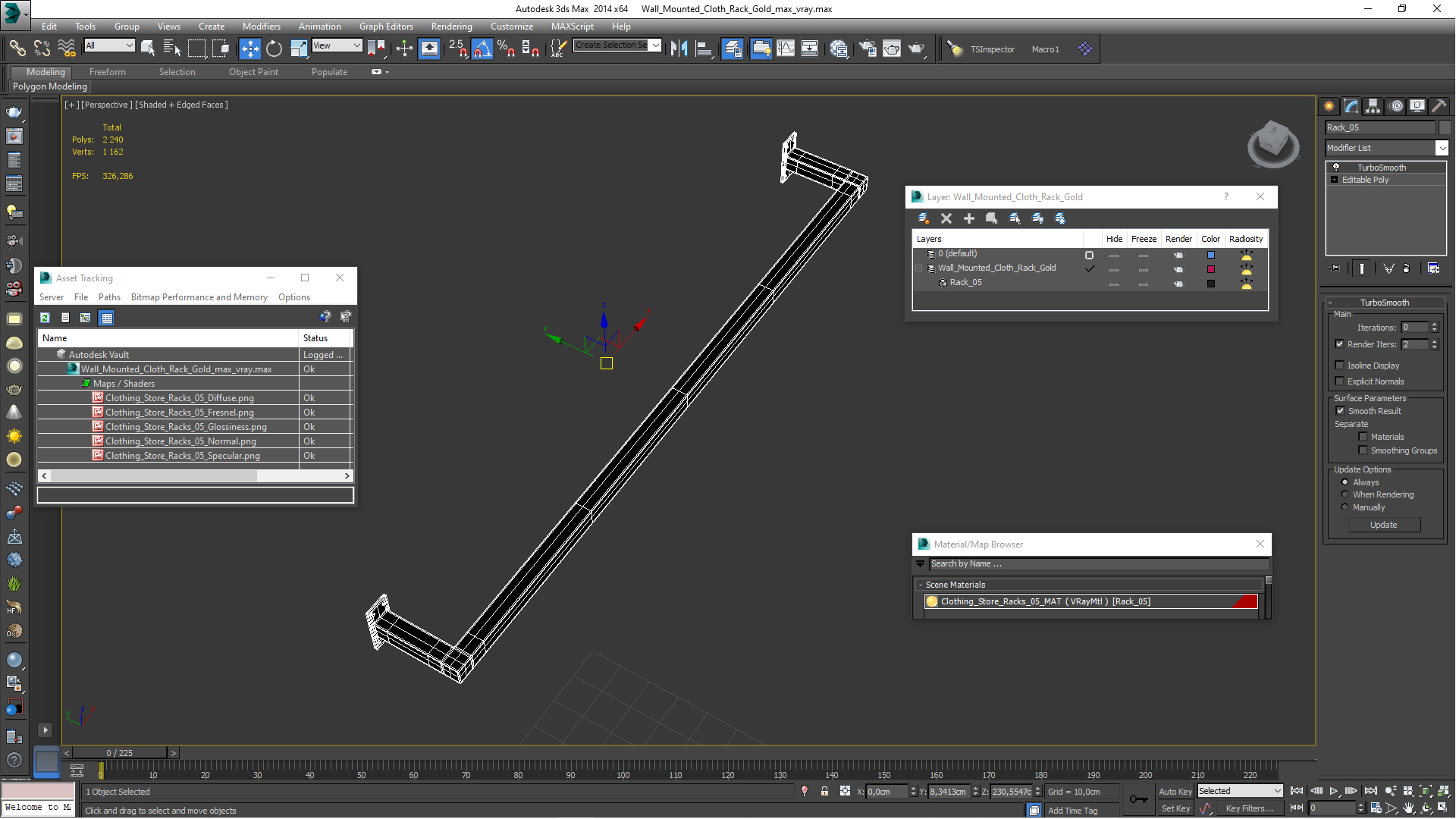Click the Remove Modifier trash icon
Image resolution: width=1456 pixels, height=819 pixels.
coord(1407,268)
